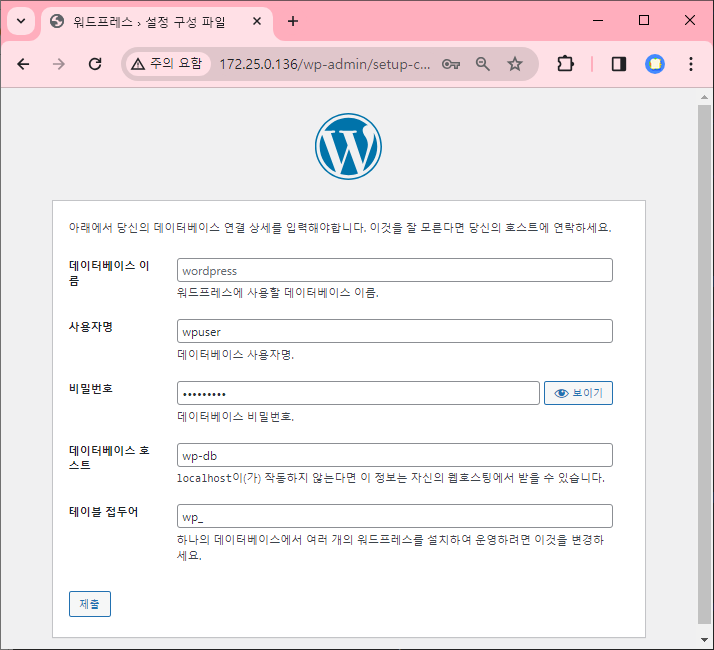Select the 워드프레스 설정 구성 파일 tab
714x650 pixels.
157,21
